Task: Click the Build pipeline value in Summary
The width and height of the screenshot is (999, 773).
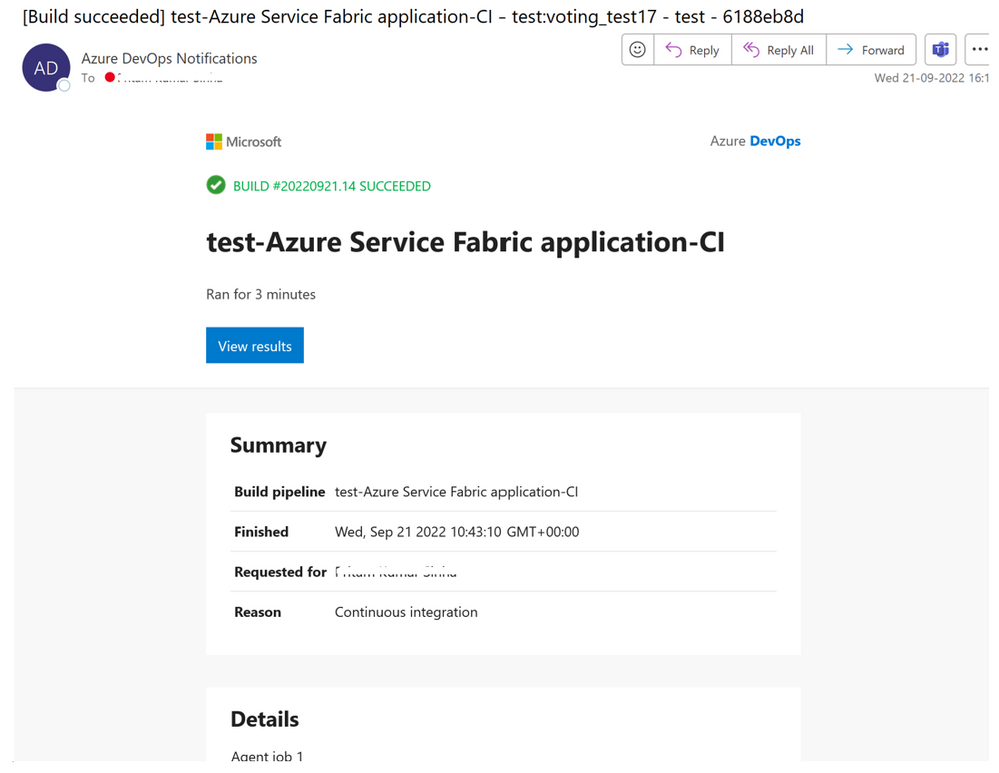Action: (456, 492)
